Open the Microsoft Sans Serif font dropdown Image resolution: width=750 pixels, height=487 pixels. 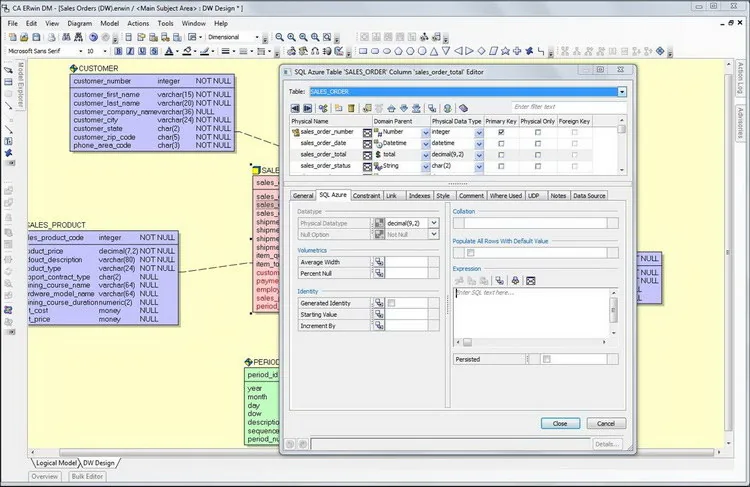(x=80, y=51)
